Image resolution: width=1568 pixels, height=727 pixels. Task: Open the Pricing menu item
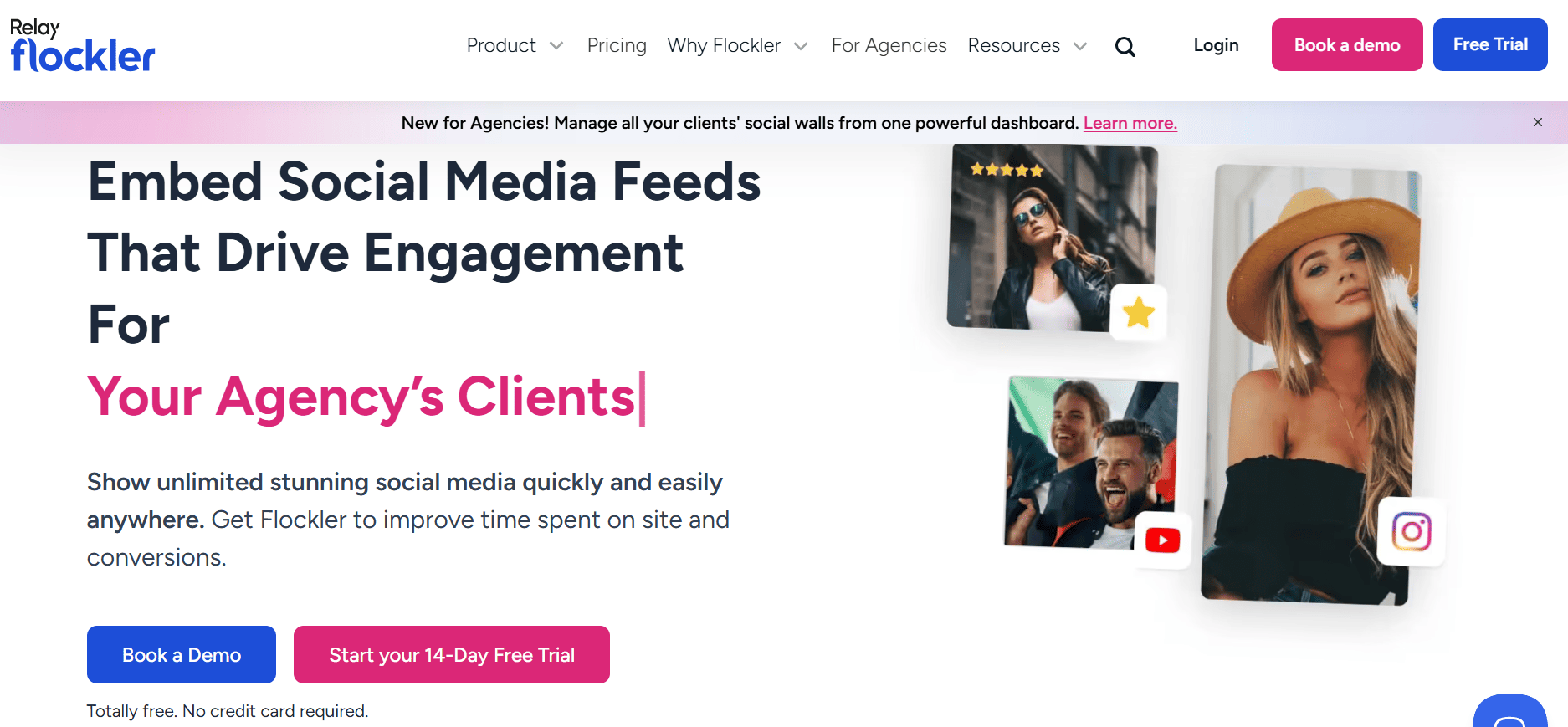(x=617, y=45)
